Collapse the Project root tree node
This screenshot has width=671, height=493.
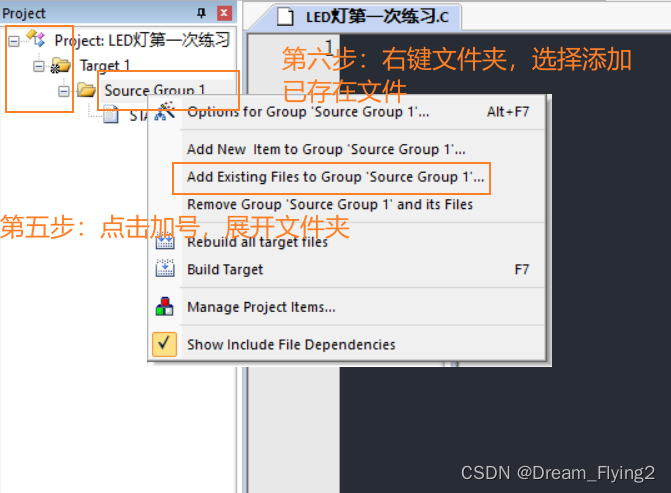click(14, 41)
